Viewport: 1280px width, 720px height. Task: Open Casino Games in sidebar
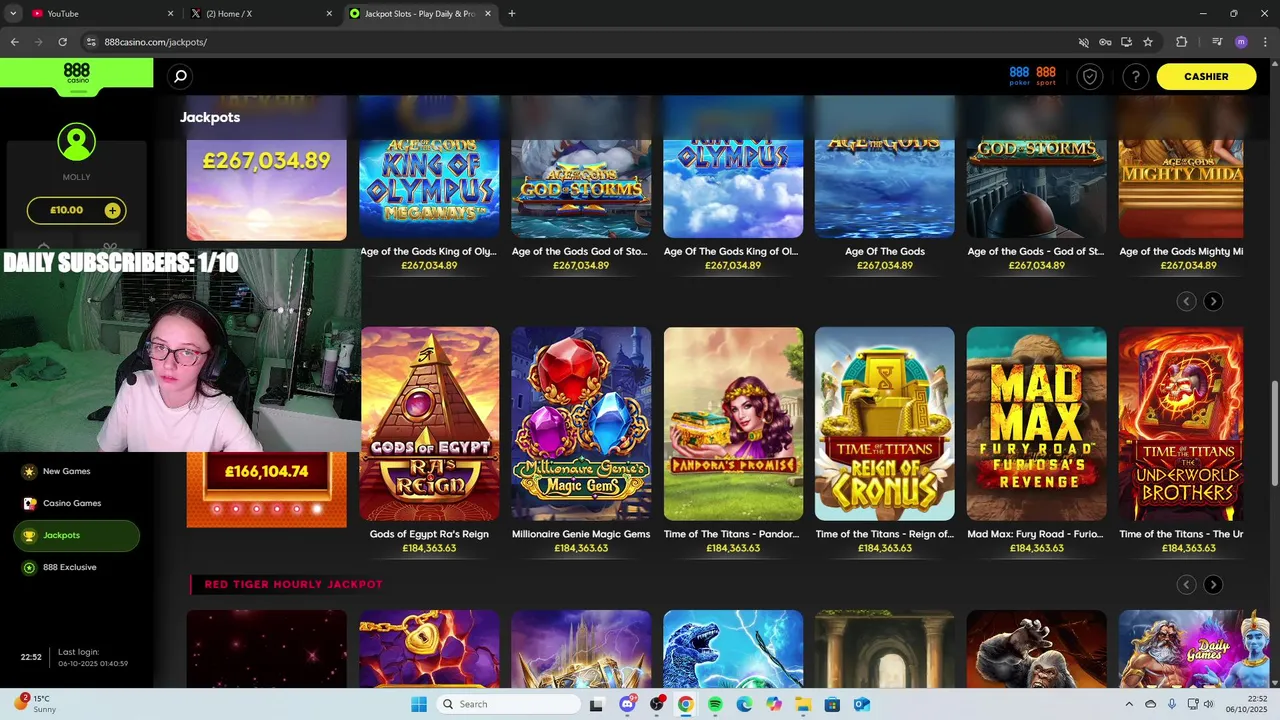[76, 503]
